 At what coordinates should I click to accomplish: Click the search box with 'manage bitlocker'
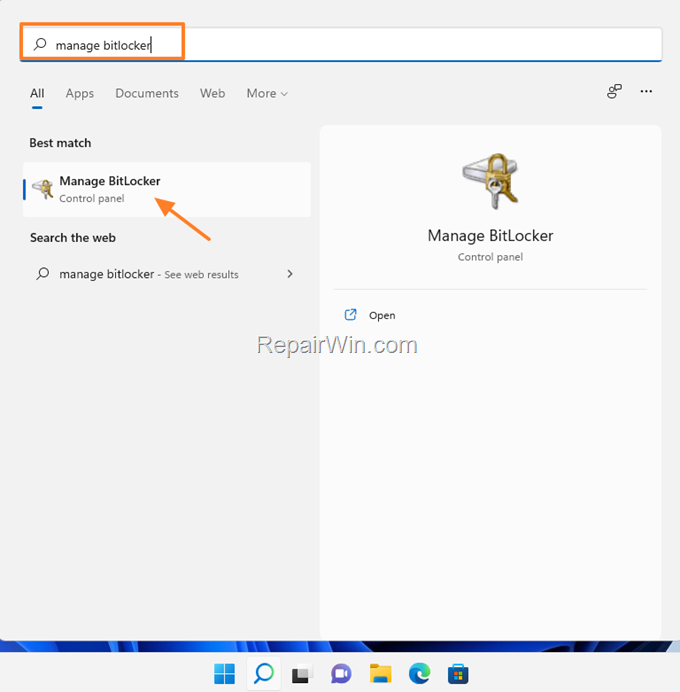(341, 45)
